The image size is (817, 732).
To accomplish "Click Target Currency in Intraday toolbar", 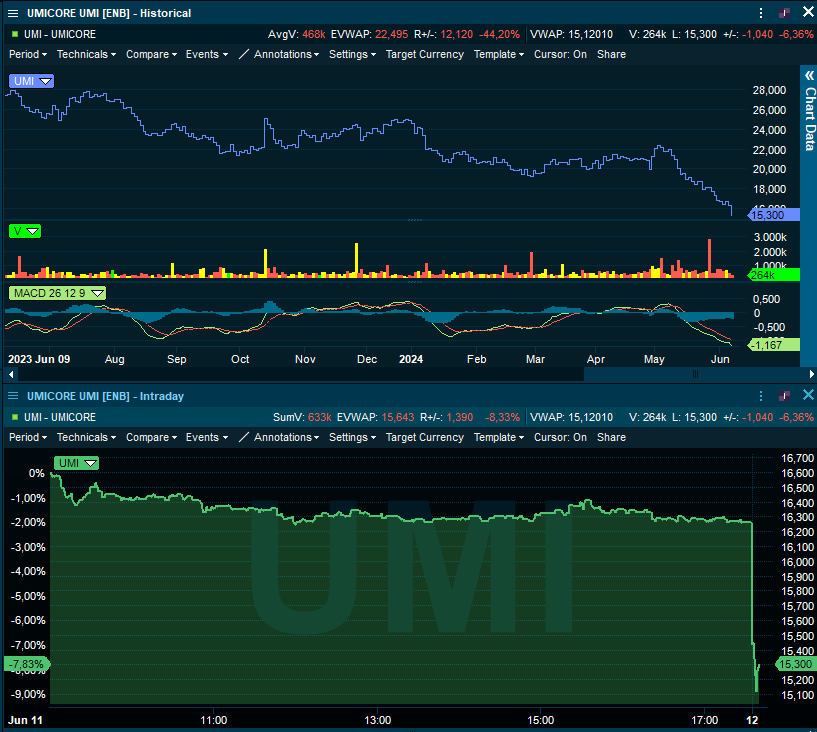I will [425, 437].
